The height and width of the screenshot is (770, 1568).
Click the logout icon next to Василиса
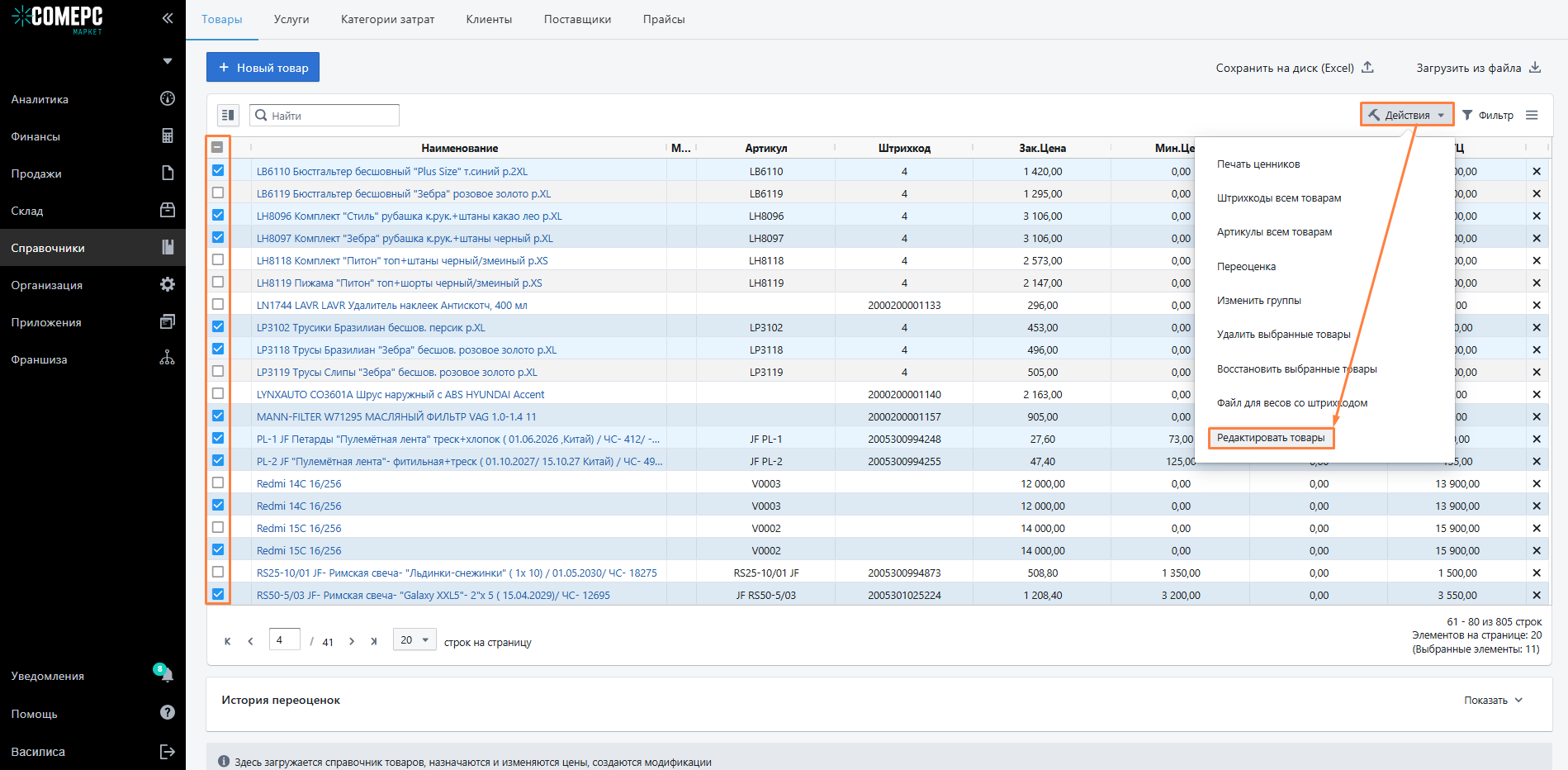pyautogui.click(x=168, y=752)
